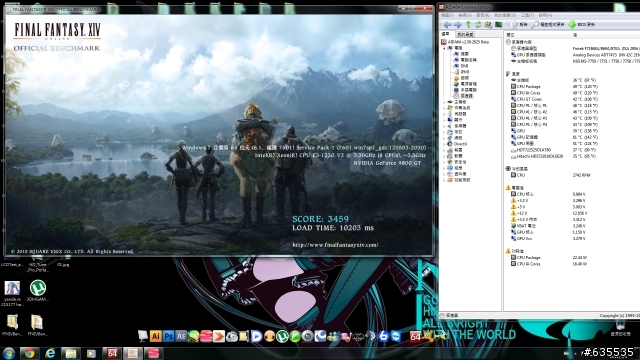
Task: Open Windows Media Player from taskbar
Action: click(91, 353)
